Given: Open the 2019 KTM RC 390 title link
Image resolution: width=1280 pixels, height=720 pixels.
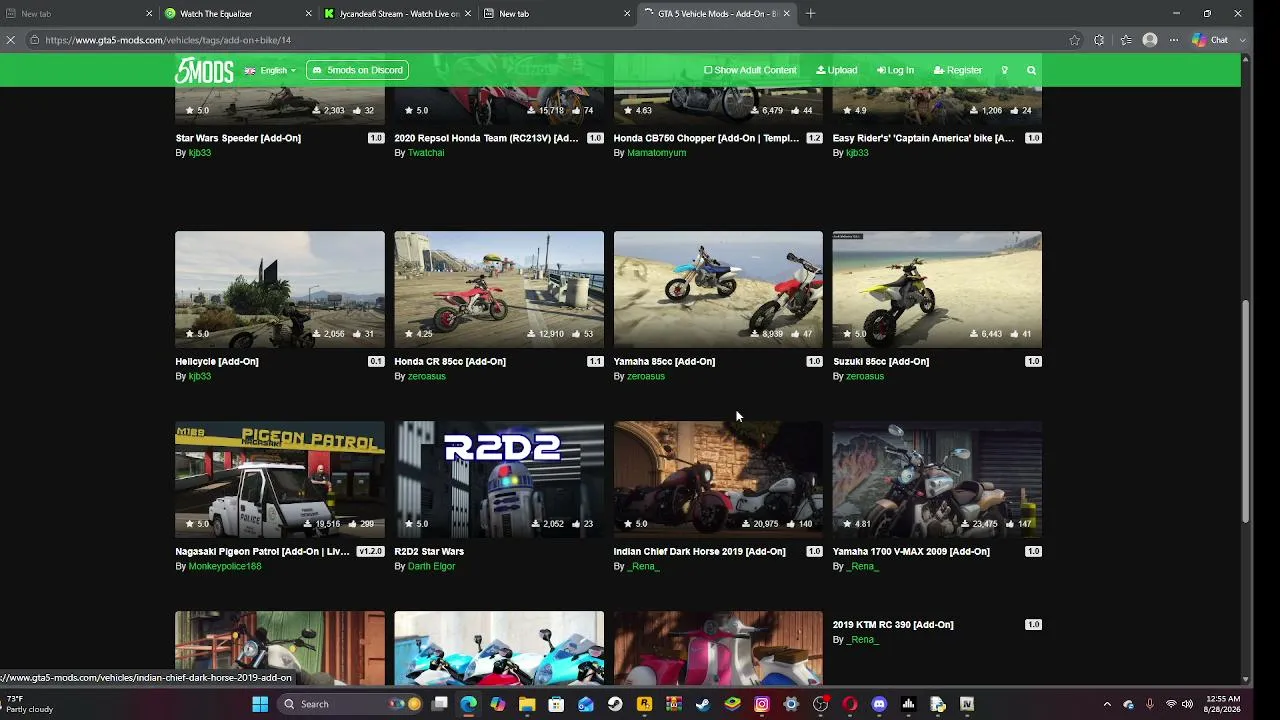Looking at the screenshot, I should coord(893,625).
